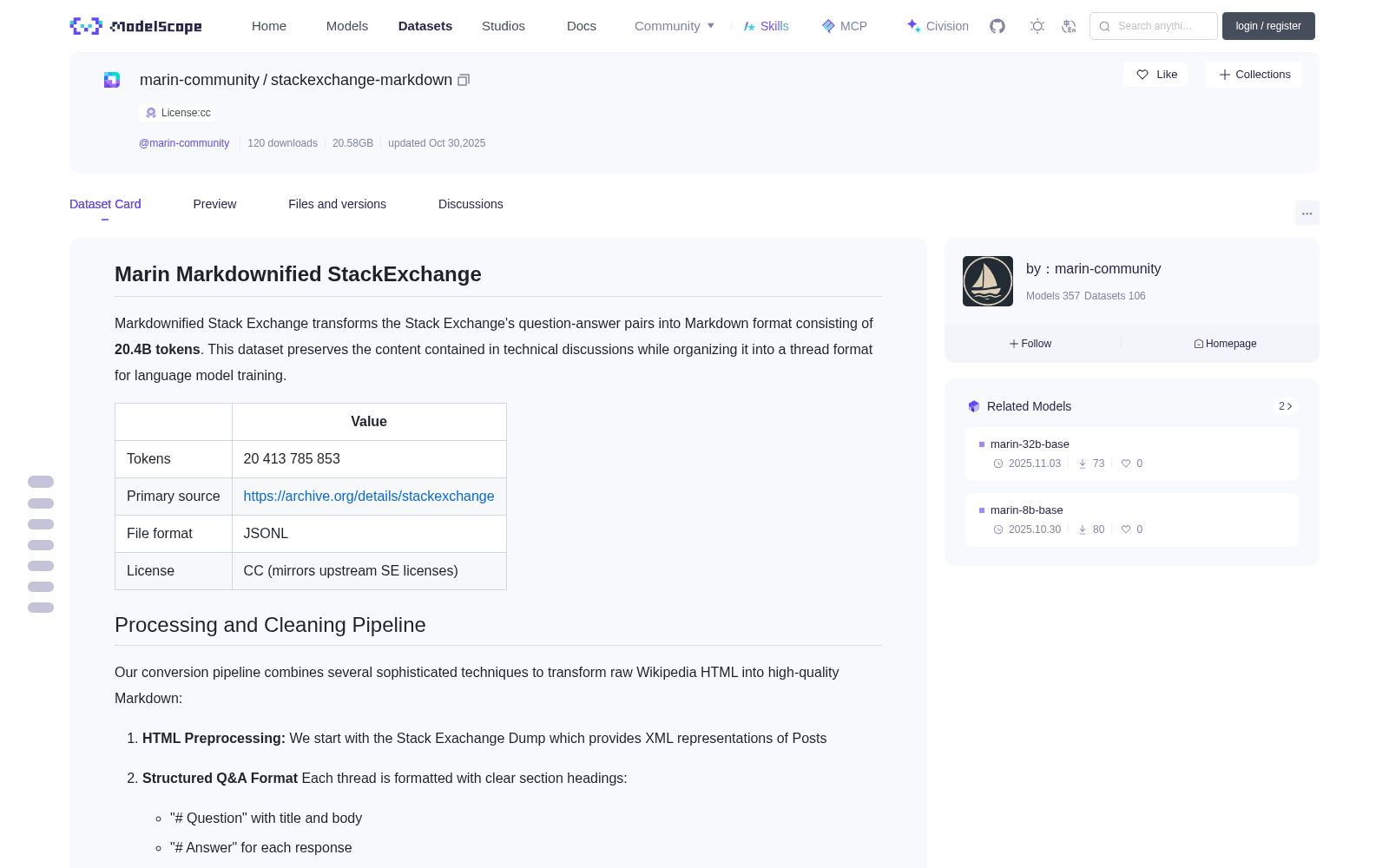
Task: Focus the Search anything input field
Action: tap(1154, 26)
